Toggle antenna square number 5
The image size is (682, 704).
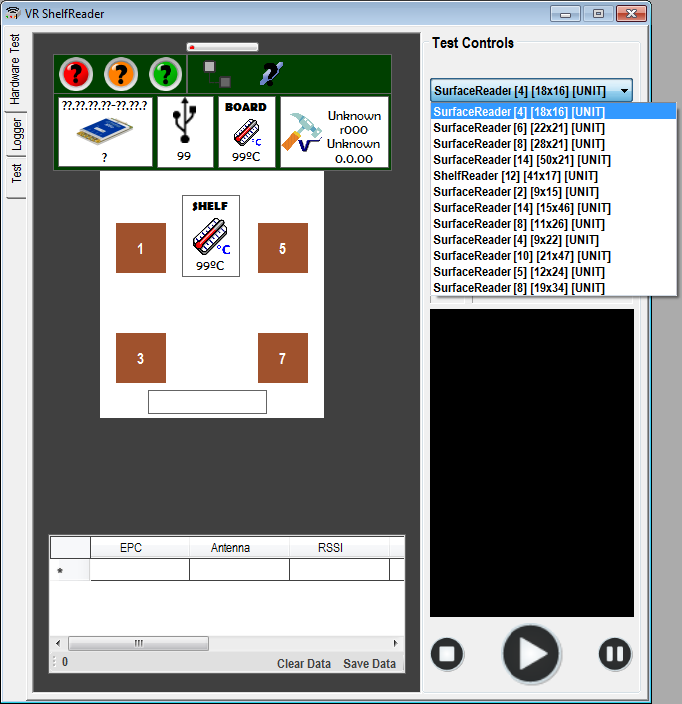282,248
